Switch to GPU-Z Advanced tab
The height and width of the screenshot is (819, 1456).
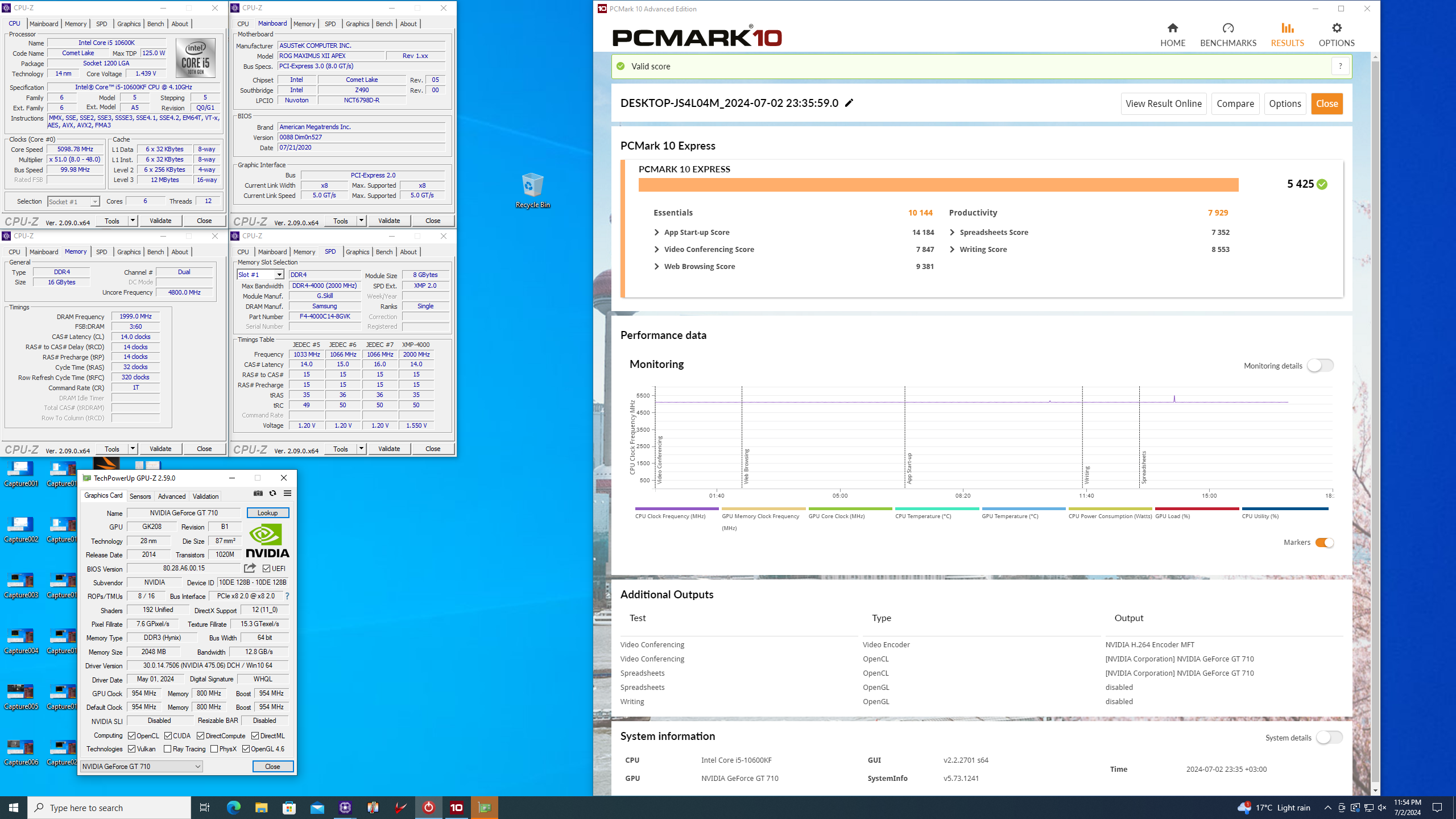tap(171, 496)
